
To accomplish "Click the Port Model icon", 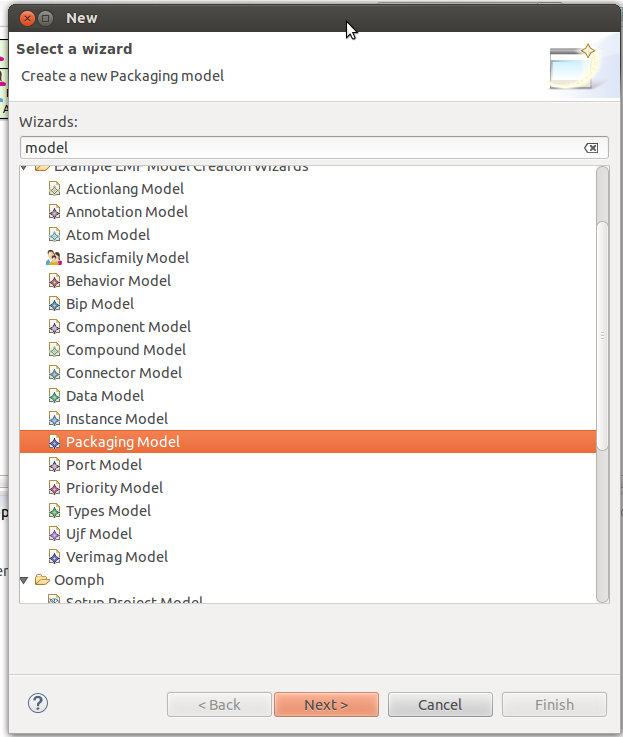I will 54,465.
